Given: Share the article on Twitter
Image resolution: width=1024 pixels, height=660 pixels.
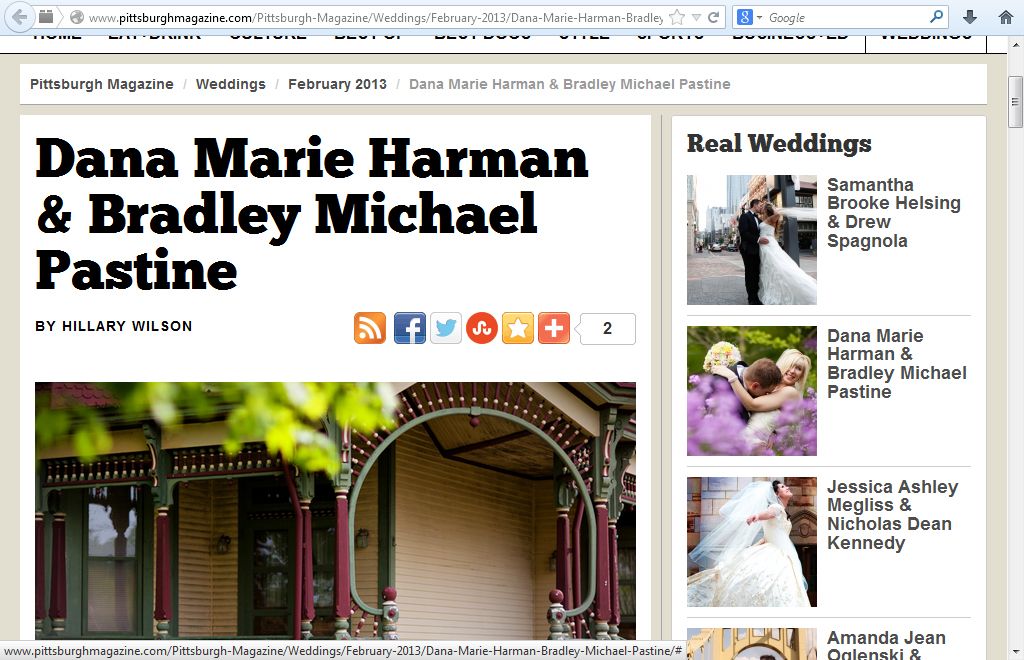Looking at the screenshot, I should pyautogui.click(x=446, y=328).
